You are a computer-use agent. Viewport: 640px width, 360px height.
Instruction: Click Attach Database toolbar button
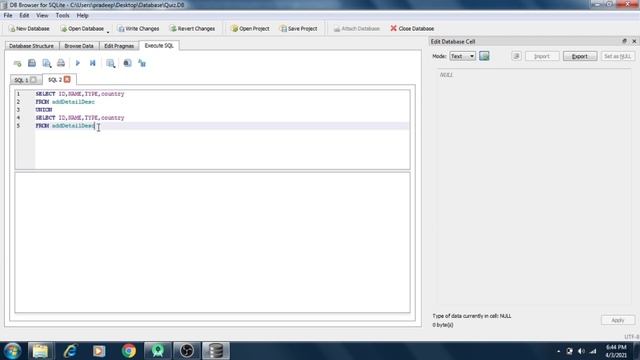pyautogui.click(x=357, y=29)
